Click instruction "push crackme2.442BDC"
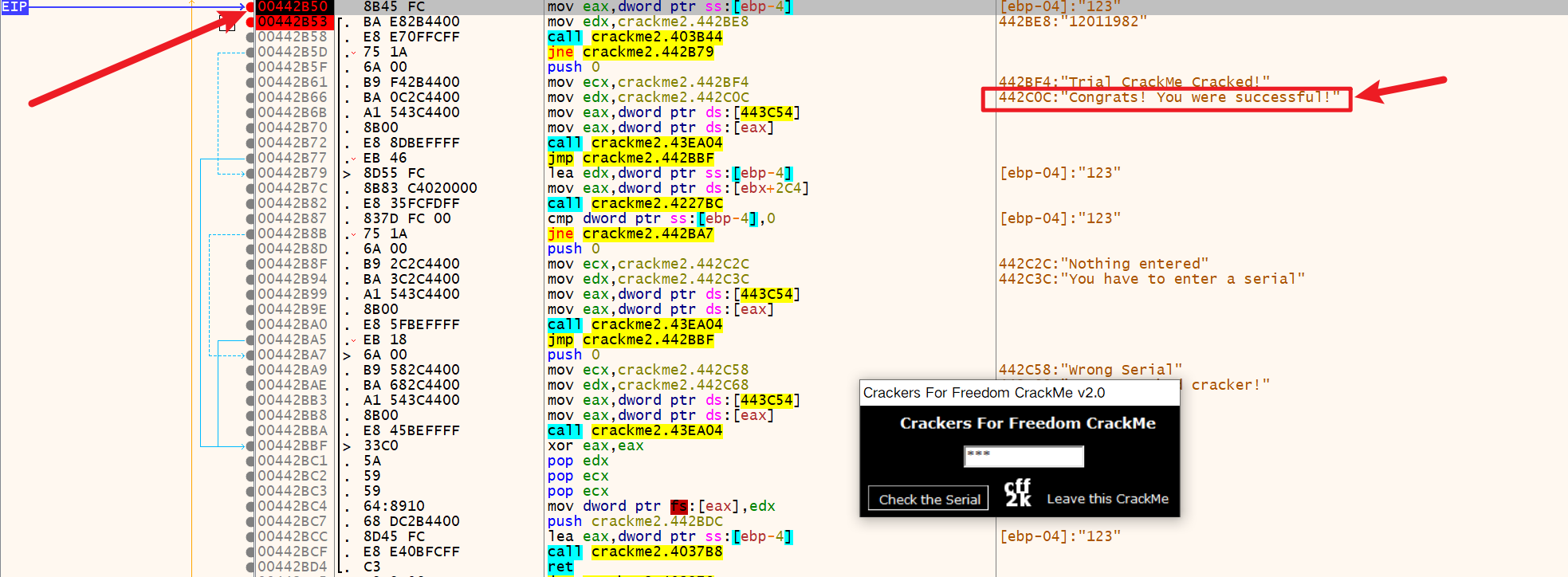Screen dimensions: 1568x577 [635, 522]
